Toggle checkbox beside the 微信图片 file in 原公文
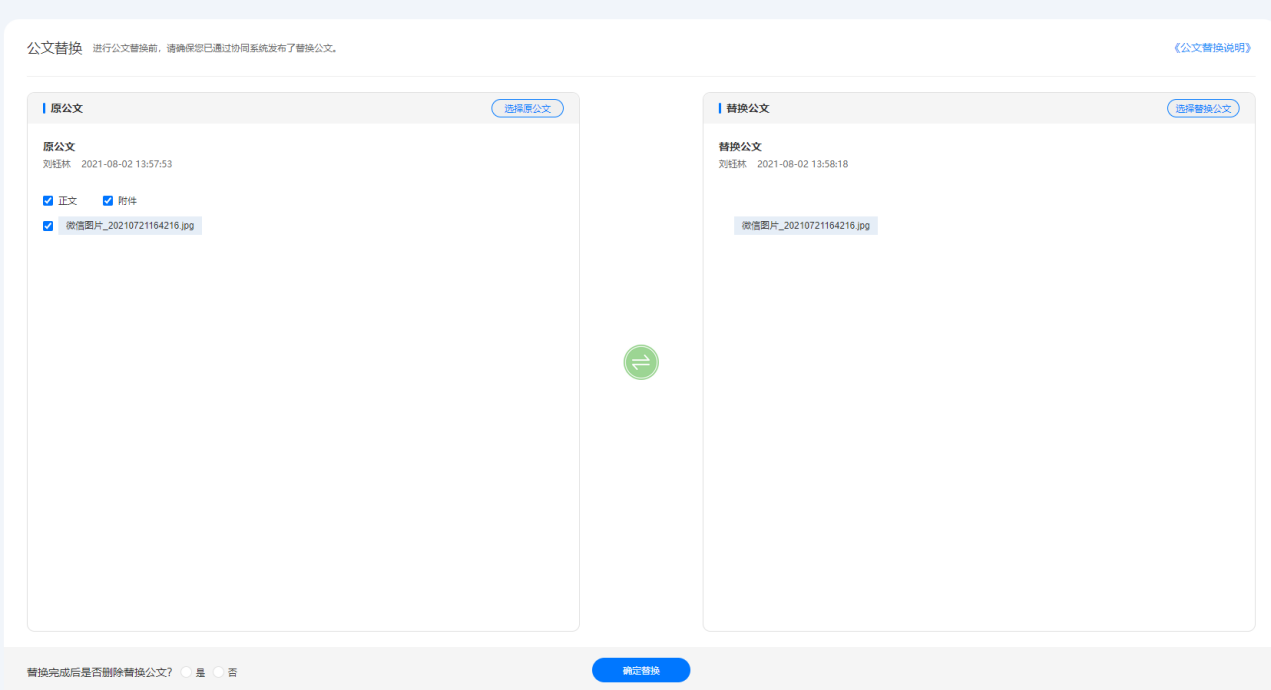The width and height of the screenshot is (1271, 690). pyautogui.click(x=48, y=226)
